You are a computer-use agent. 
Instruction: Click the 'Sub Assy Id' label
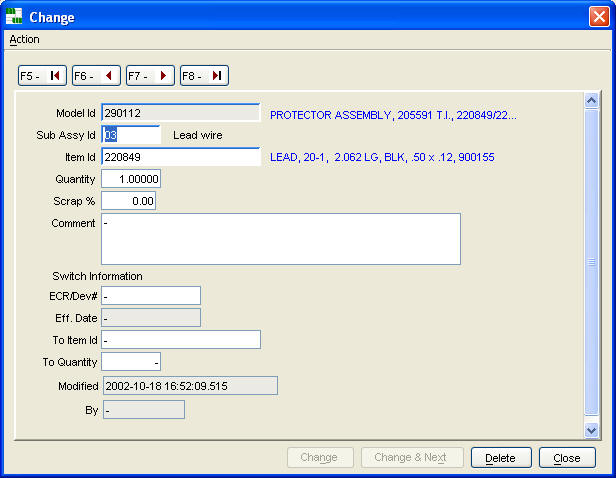(66, 135)
